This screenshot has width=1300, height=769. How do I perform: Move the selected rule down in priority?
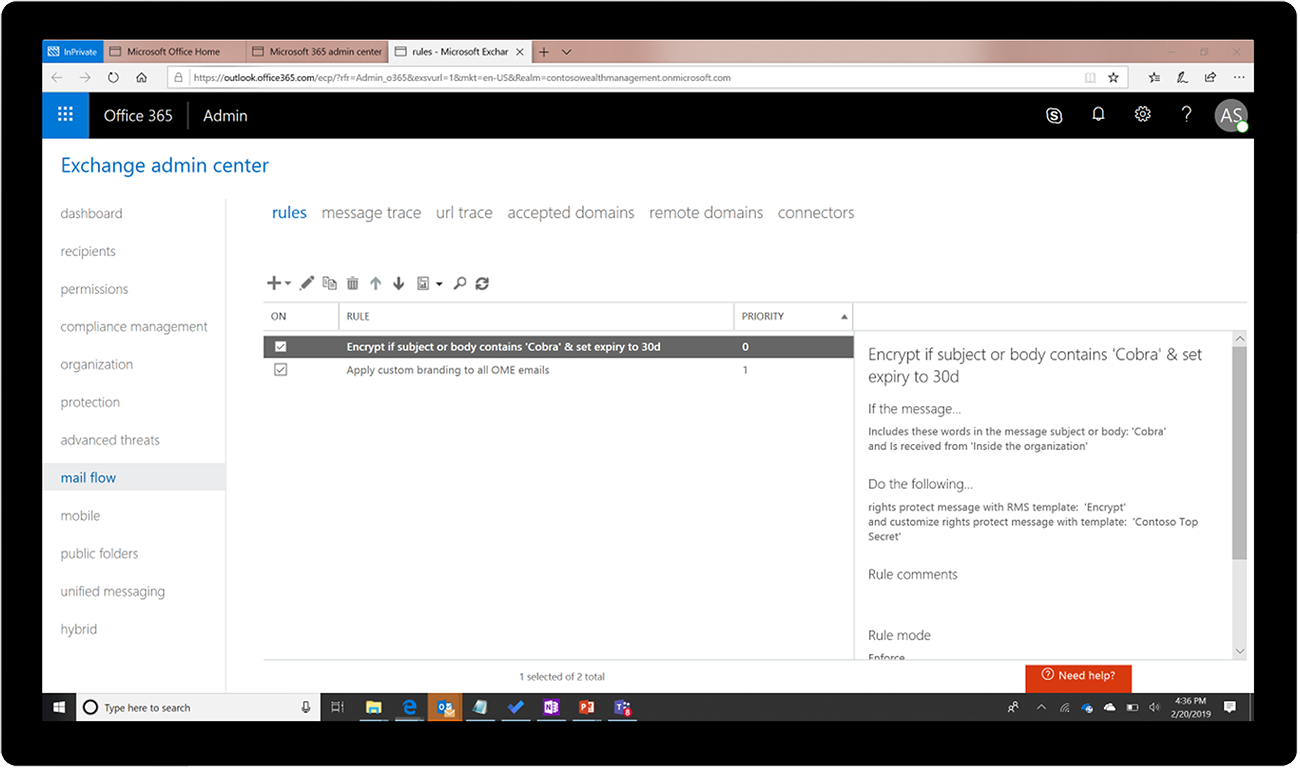coord(398,283)
